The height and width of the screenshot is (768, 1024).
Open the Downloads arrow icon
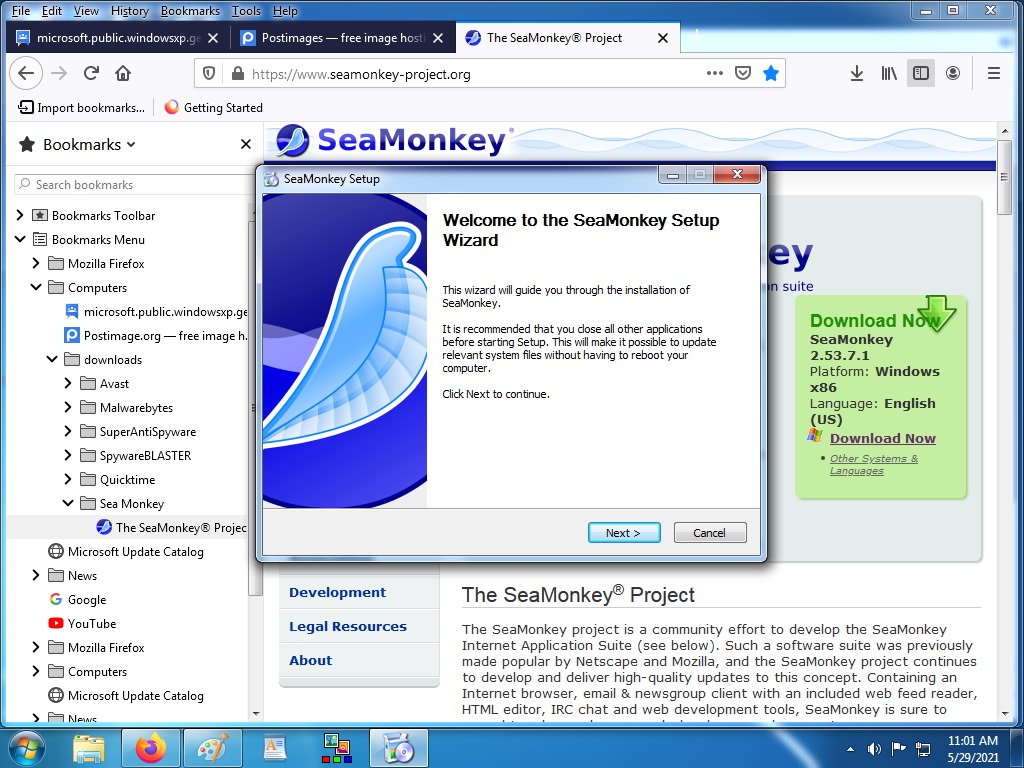point(857,73)
